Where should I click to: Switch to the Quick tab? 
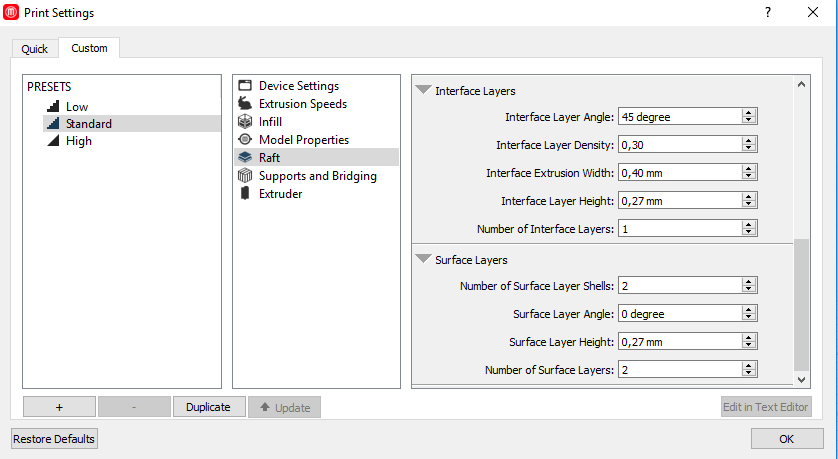click(34, 49)
